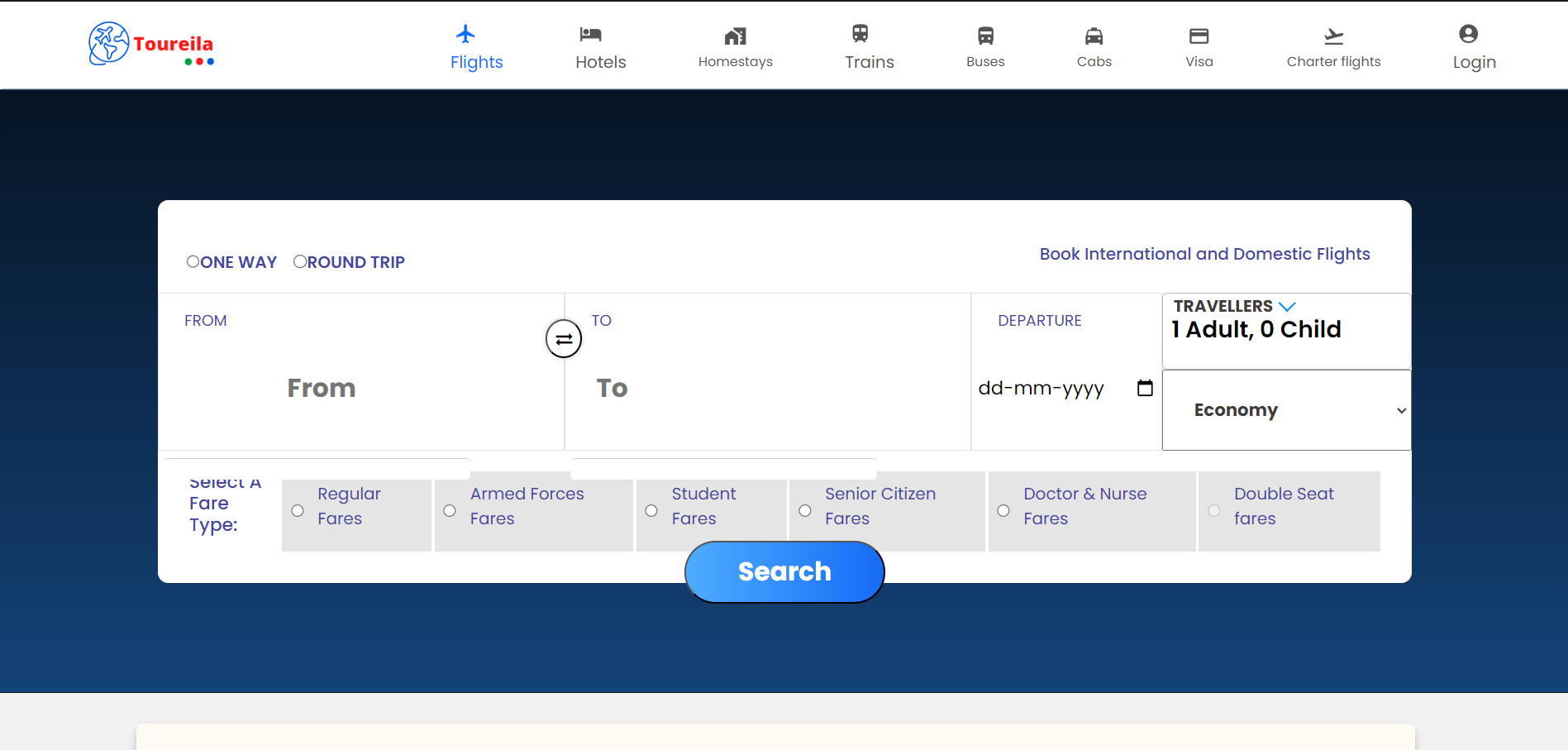
Task: Open the Cabs car icon
Action: 1094,36
